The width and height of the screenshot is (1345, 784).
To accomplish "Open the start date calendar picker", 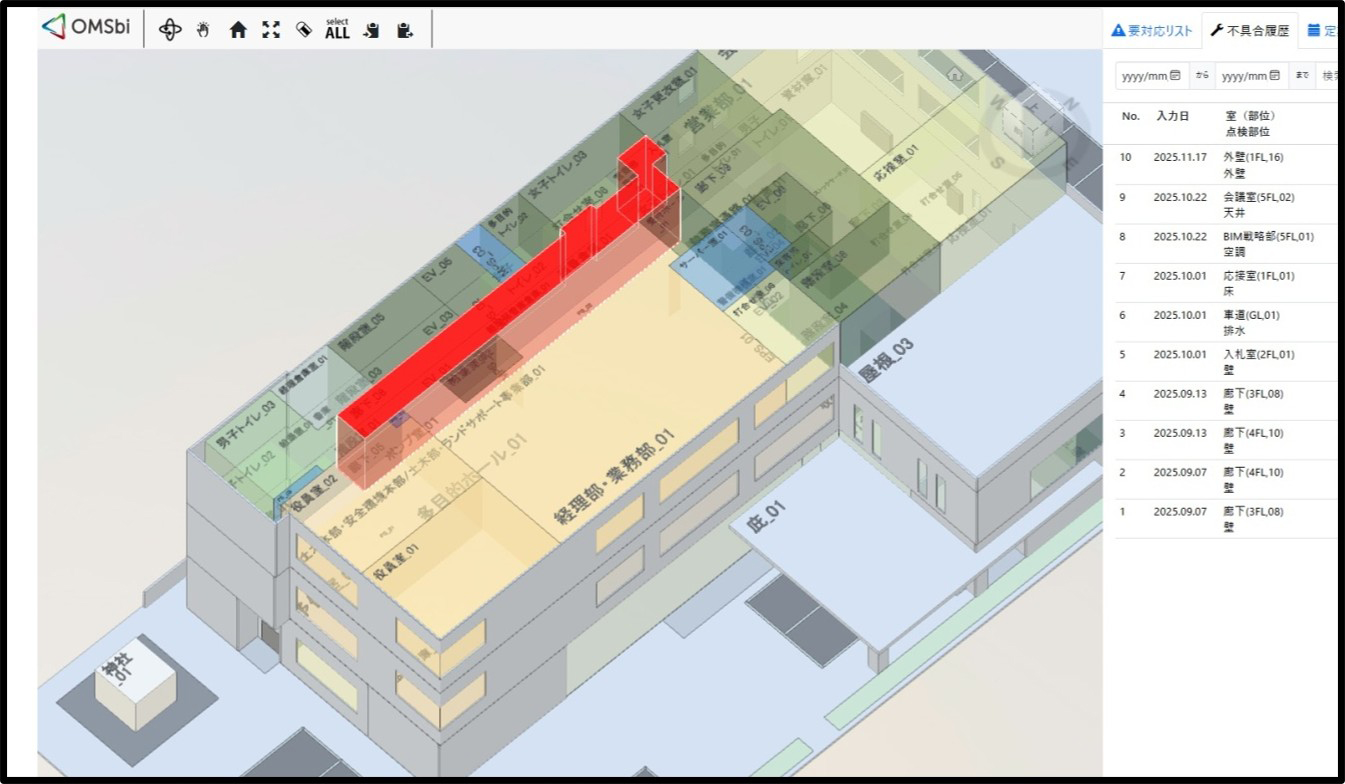I will point(1175,76).
